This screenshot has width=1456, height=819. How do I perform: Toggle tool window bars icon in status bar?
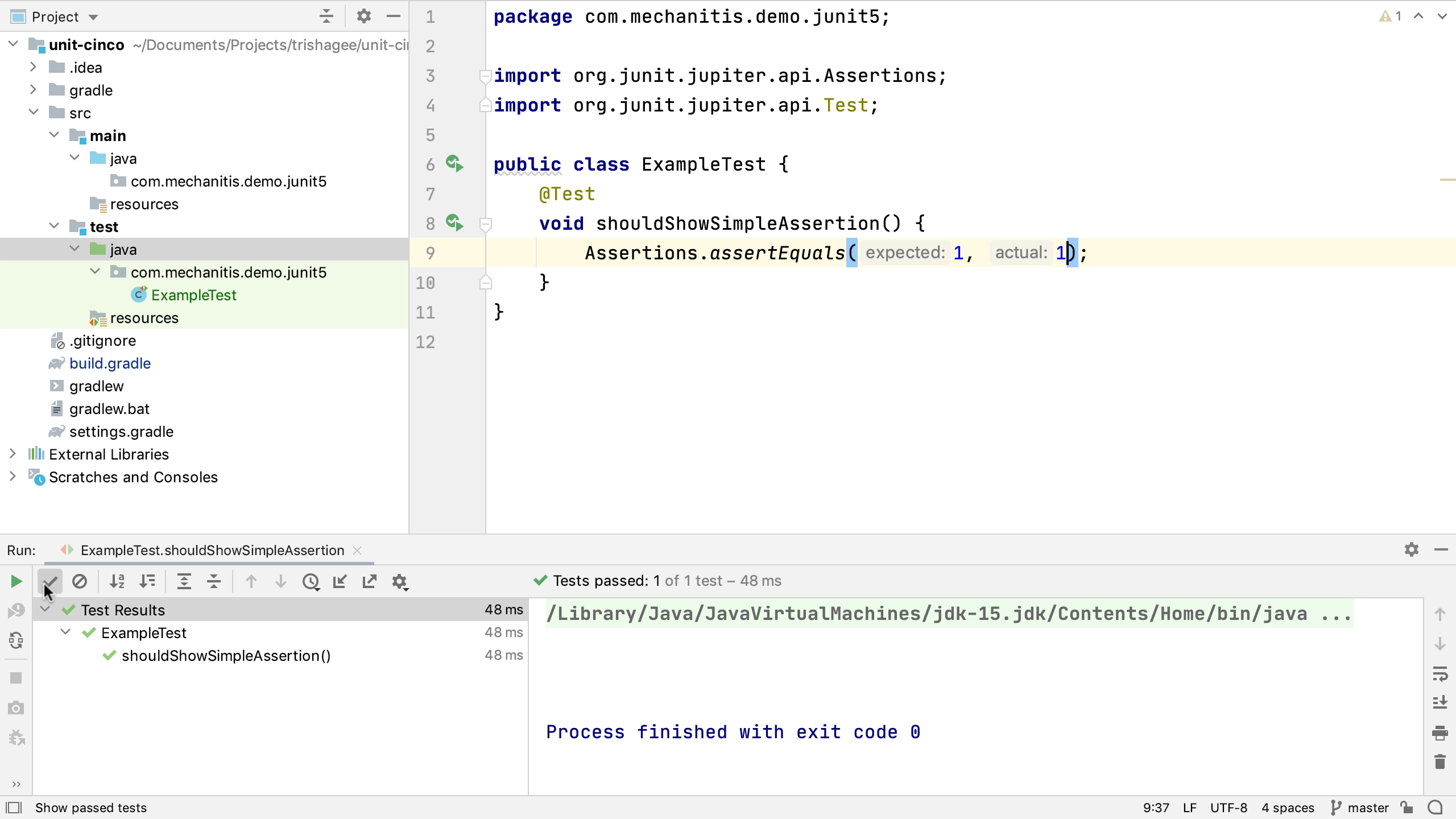(14, 808)
